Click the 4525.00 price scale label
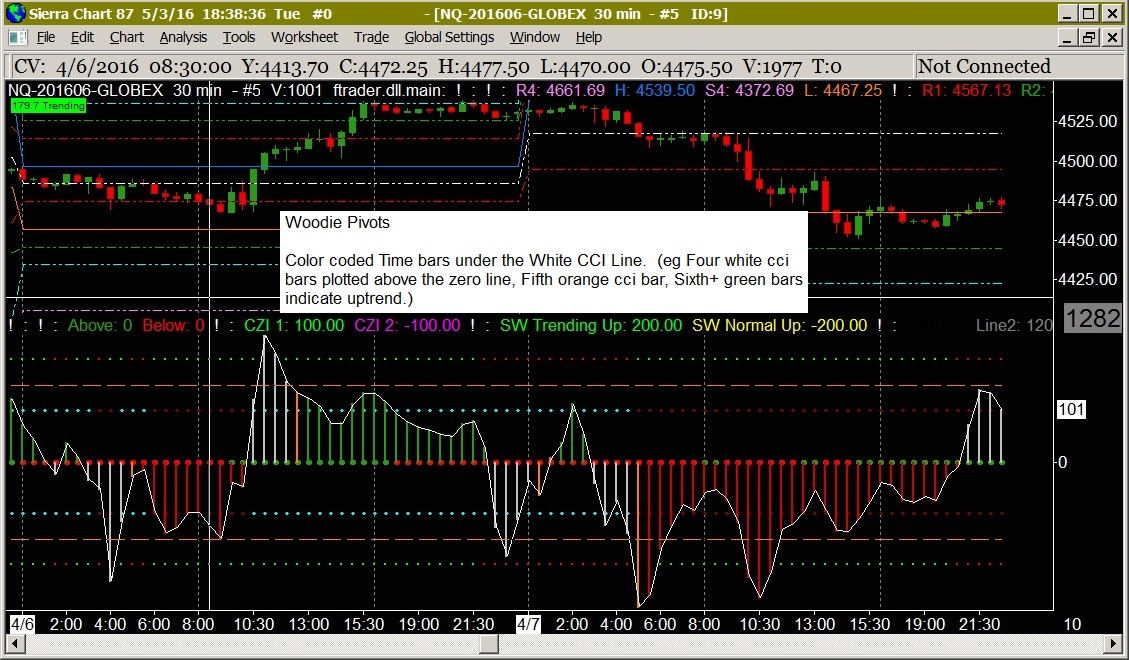Viewport: 1129px width, 660px height. click(1087, 122)
